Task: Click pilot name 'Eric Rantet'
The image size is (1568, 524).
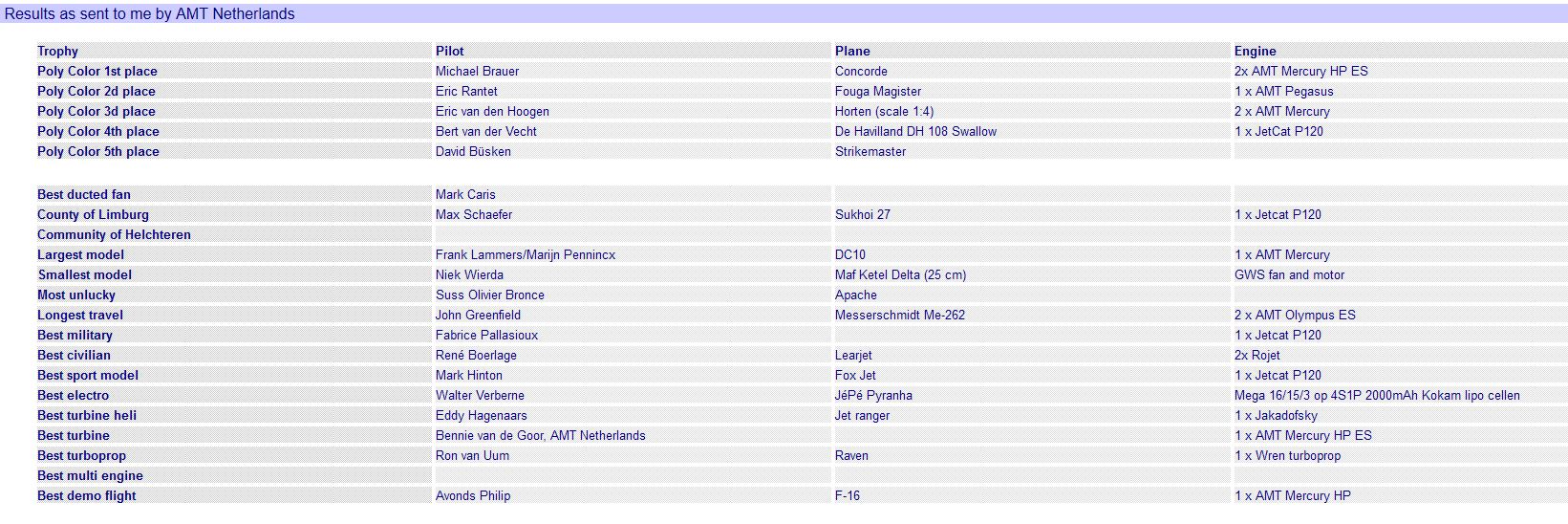Action: click(466, 91)
